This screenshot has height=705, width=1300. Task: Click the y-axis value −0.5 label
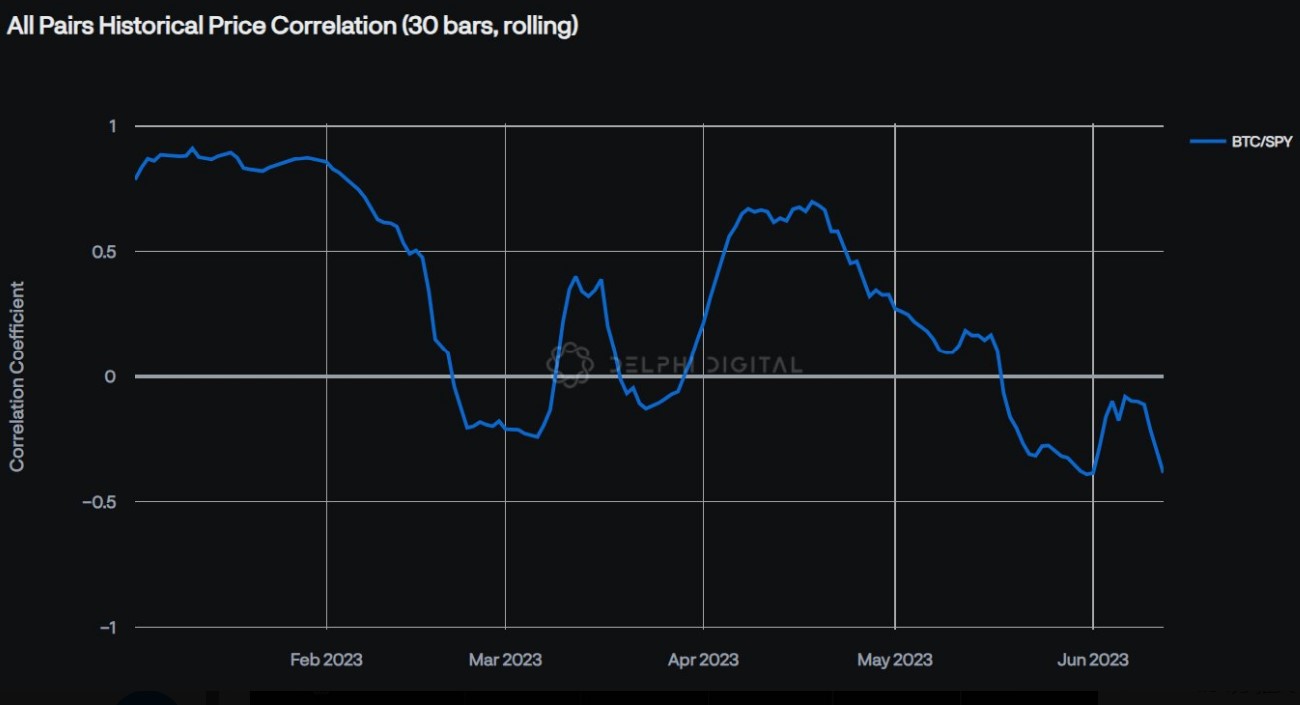tap(100, 502)
